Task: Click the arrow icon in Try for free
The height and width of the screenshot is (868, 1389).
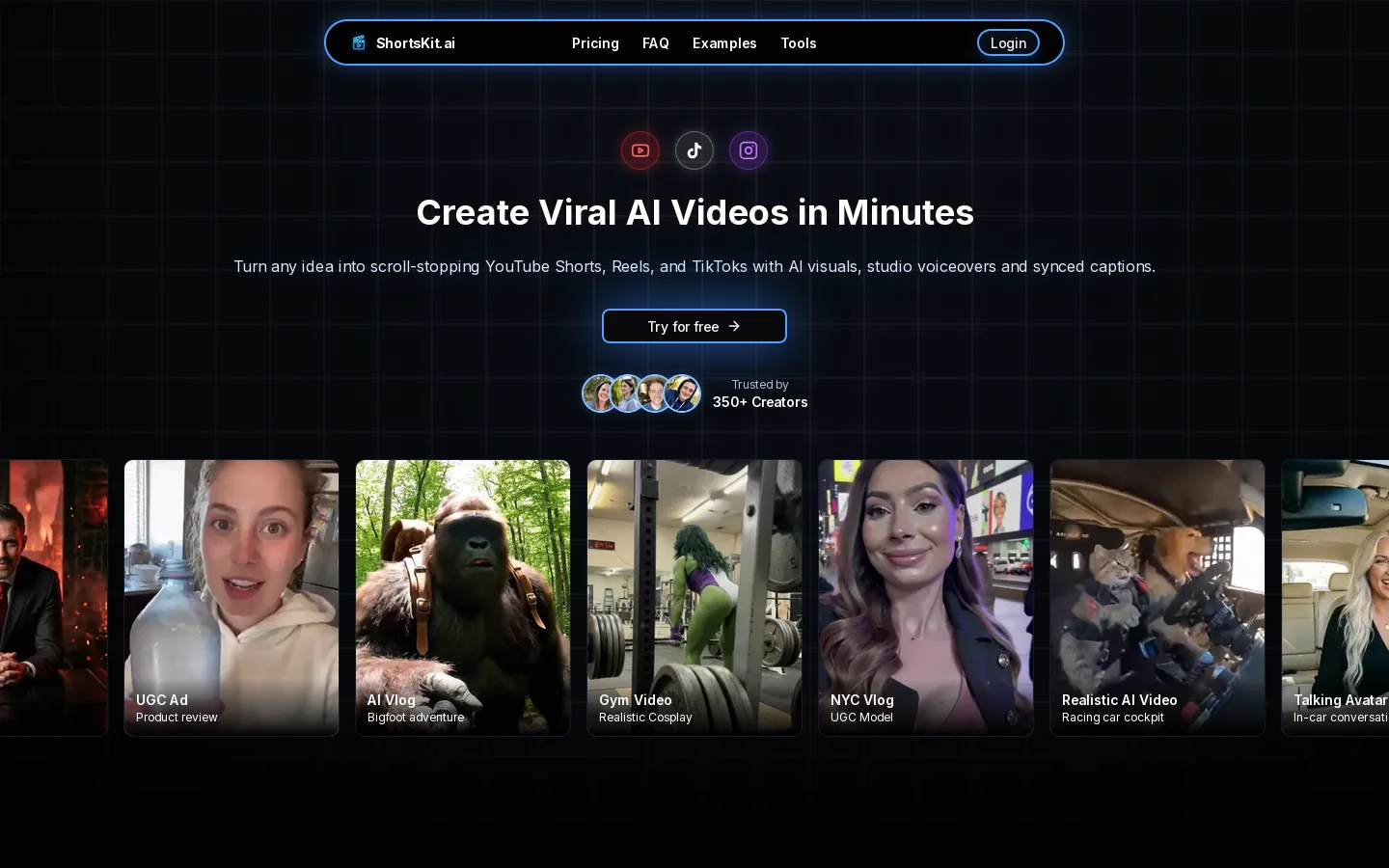Action: click(734, 326)
